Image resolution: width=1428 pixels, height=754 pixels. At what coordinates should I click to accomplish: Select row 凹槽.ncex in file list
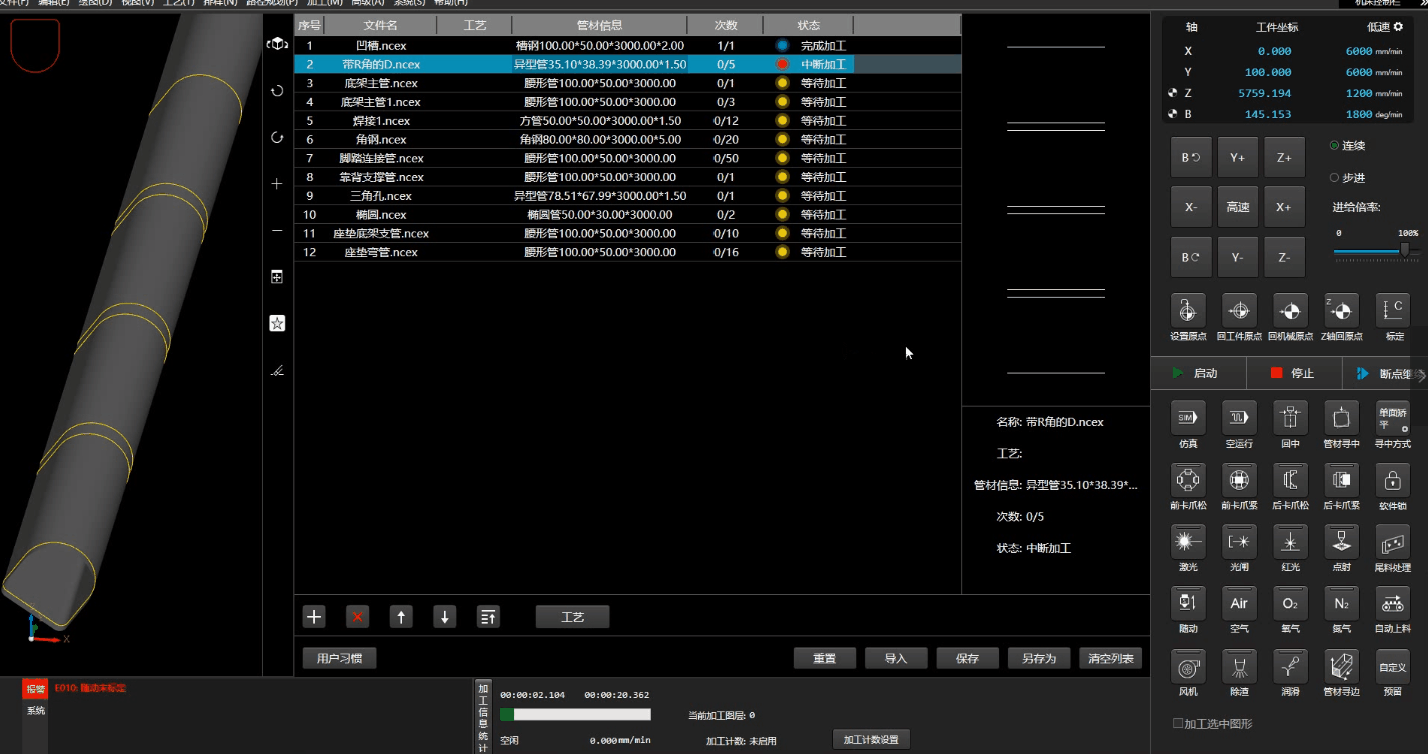click(x=627, y=45)
